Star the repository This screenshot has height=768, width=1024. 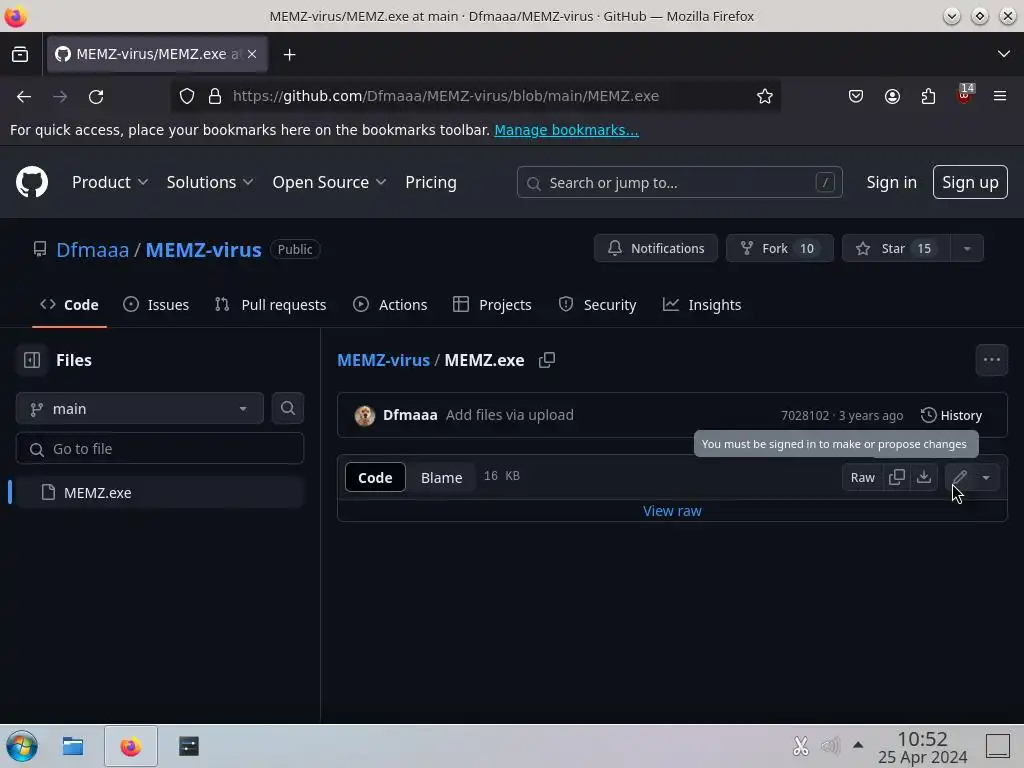pos(896,248)
